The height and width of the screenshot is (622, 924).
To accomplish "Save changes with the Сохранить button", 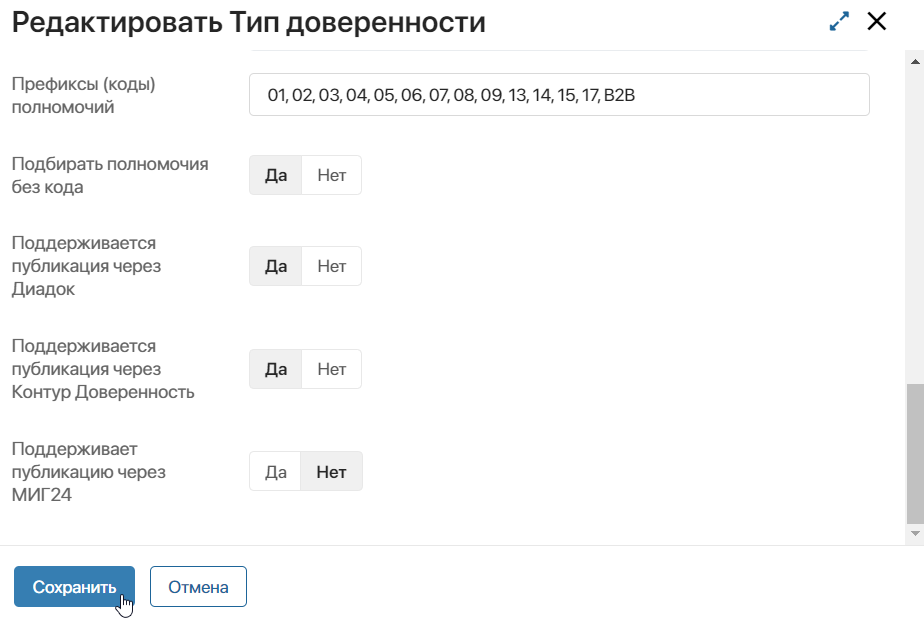I will [74, 587].
